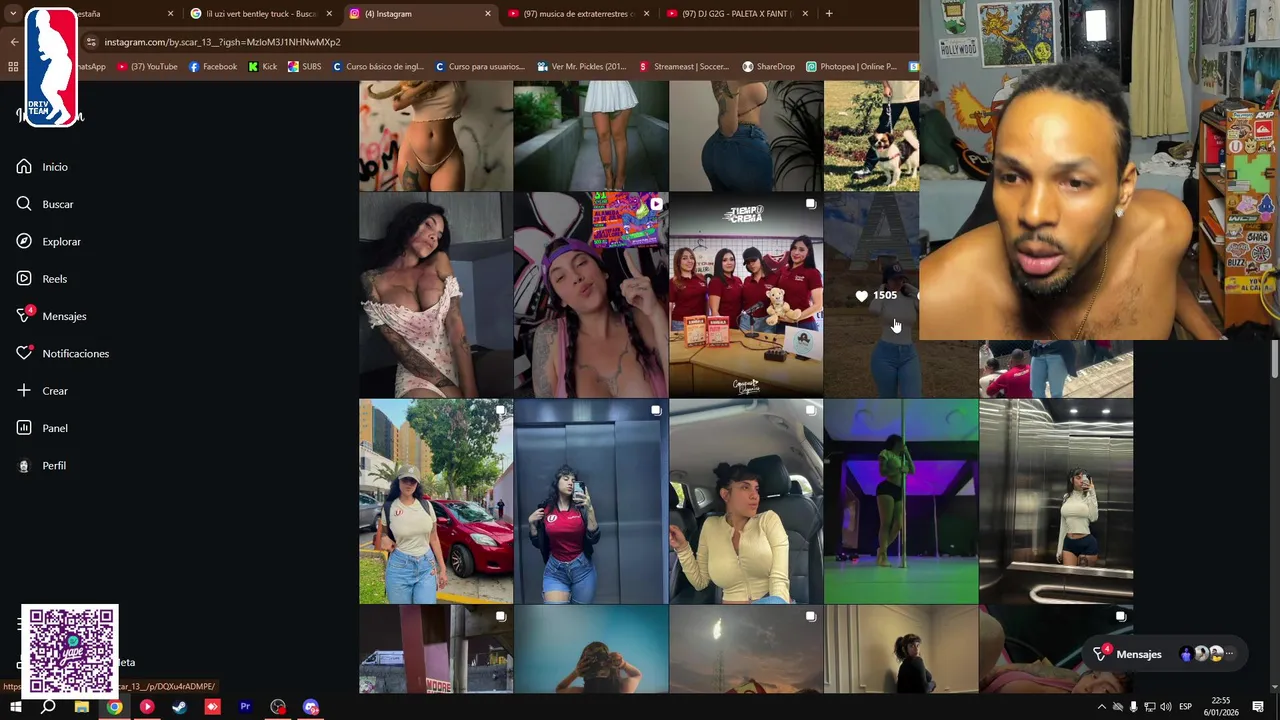Image resolution: width=1280 pixels, height=720 pixels.
Task: Open Panel dashboard entry
Action: pyautogui.click(x=42, y=428)
